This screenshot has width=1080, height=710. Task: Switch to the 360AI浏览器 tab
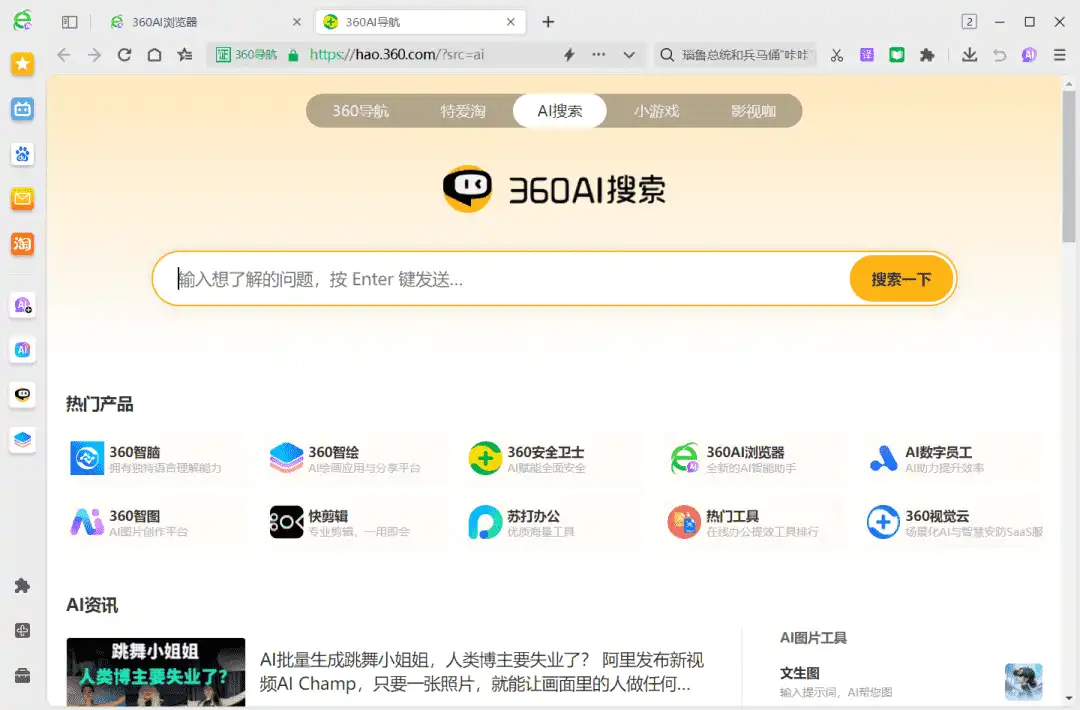(205, 22)
